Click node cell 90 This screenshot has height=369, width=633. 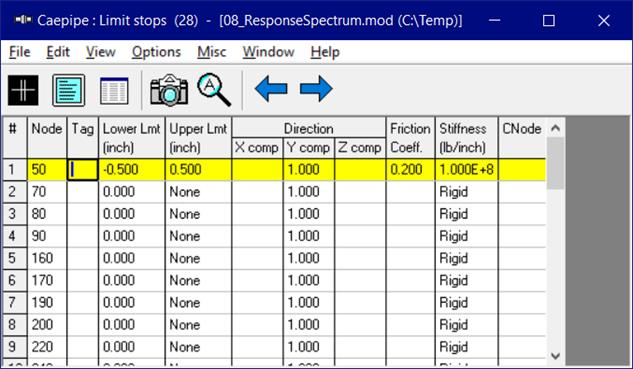click(x=47, y=236)
